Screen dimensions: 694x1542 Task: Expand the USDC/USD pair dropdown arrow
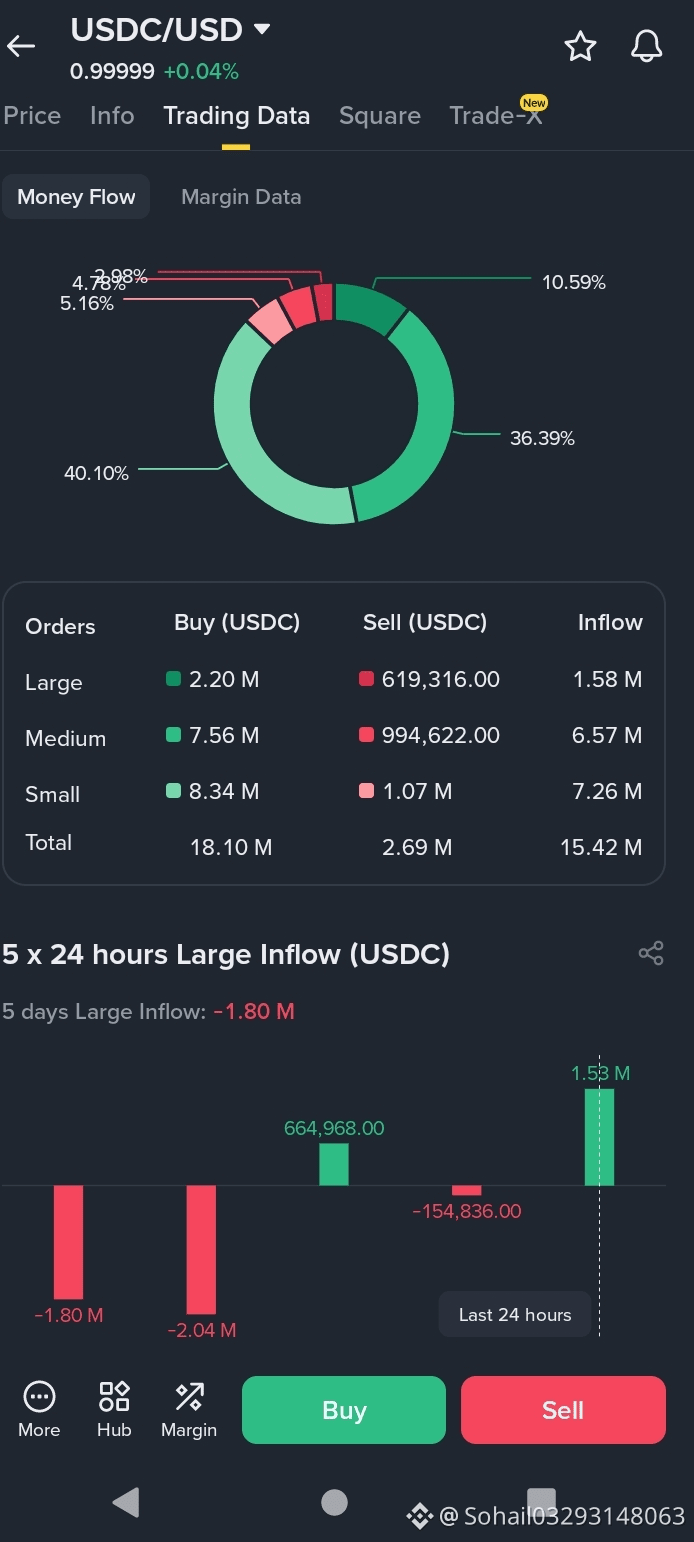coord(262,29)
